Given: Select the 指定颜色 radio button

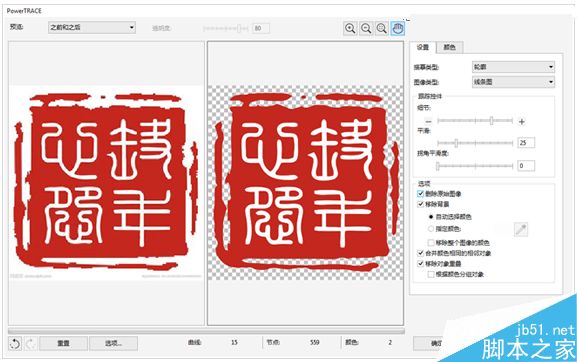Looking at the screenshot, I should (x=431, y=229).
